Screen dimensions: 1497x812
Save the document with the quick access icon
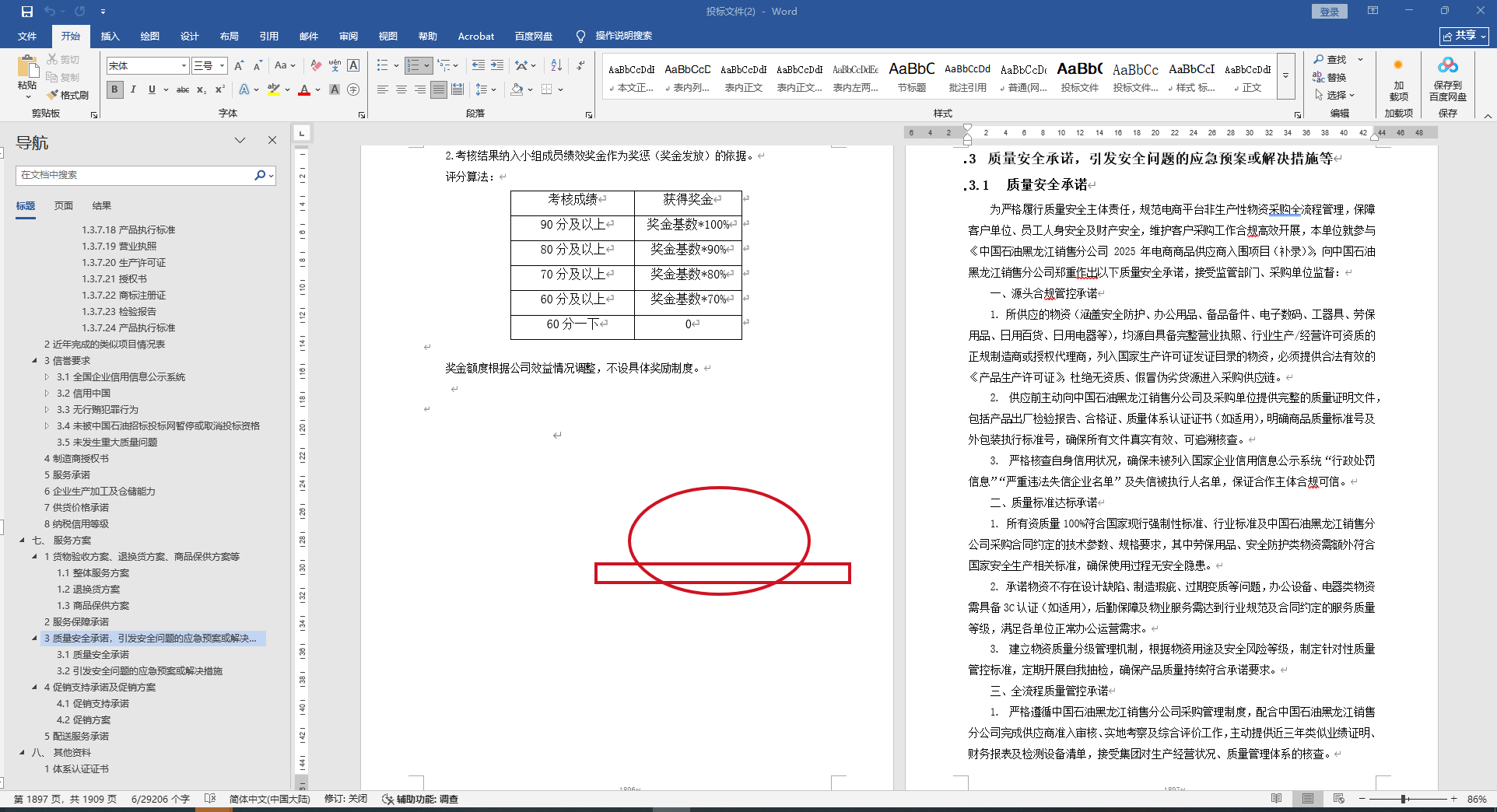coord(27,12)
